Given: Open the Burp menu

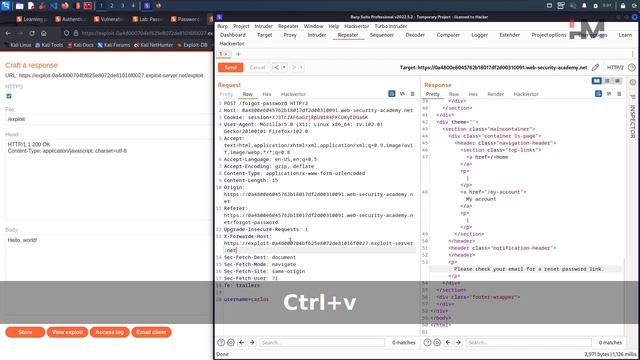Looking at the screenshot, I should coord(222,26).
